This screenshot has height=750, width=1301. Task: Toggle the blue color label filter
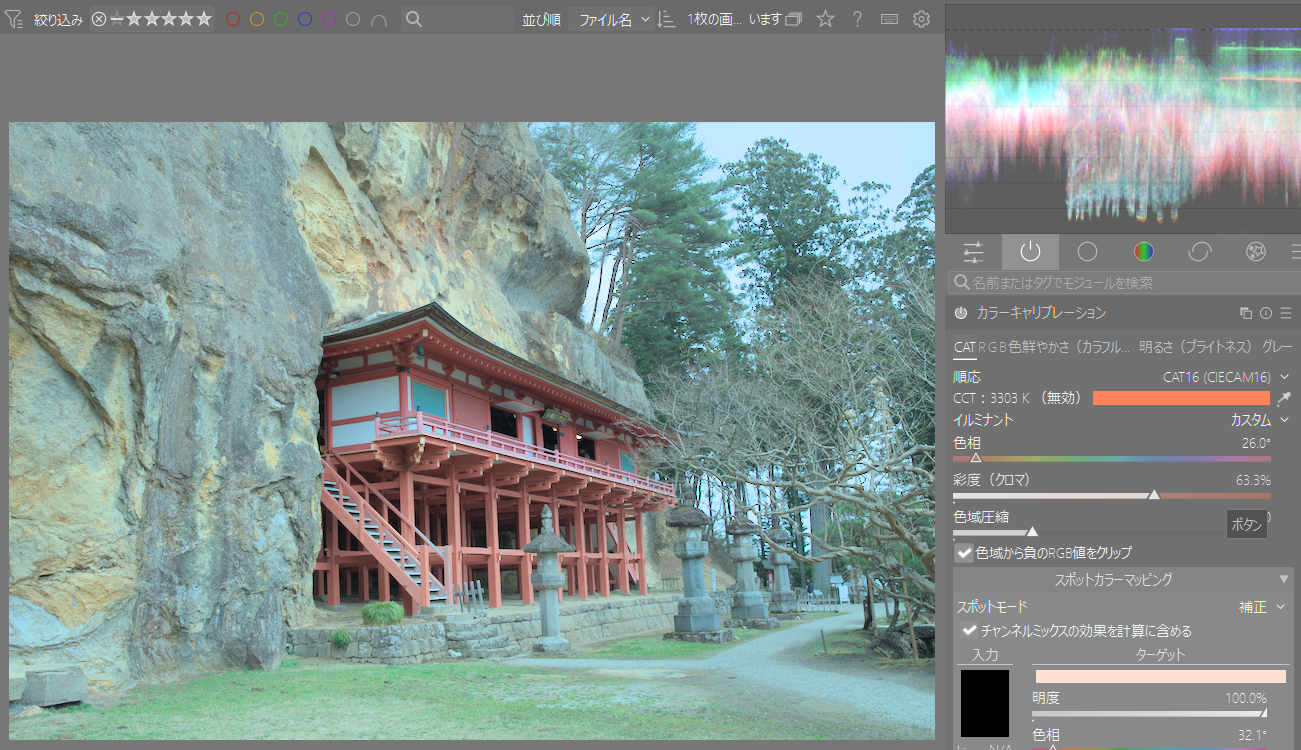305,19
